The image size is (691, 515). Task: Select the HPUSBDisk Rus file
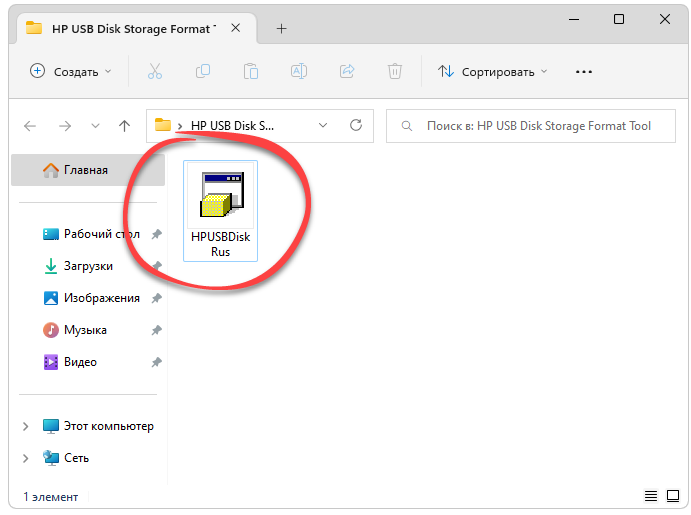point(220,211)
